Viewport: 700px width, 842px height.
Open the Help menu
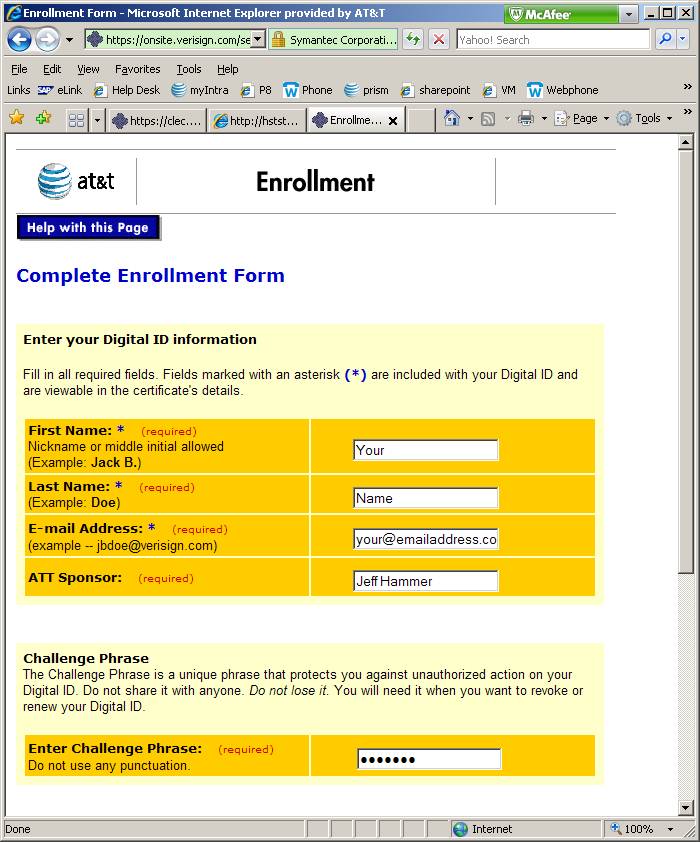[x=228, y=69]
